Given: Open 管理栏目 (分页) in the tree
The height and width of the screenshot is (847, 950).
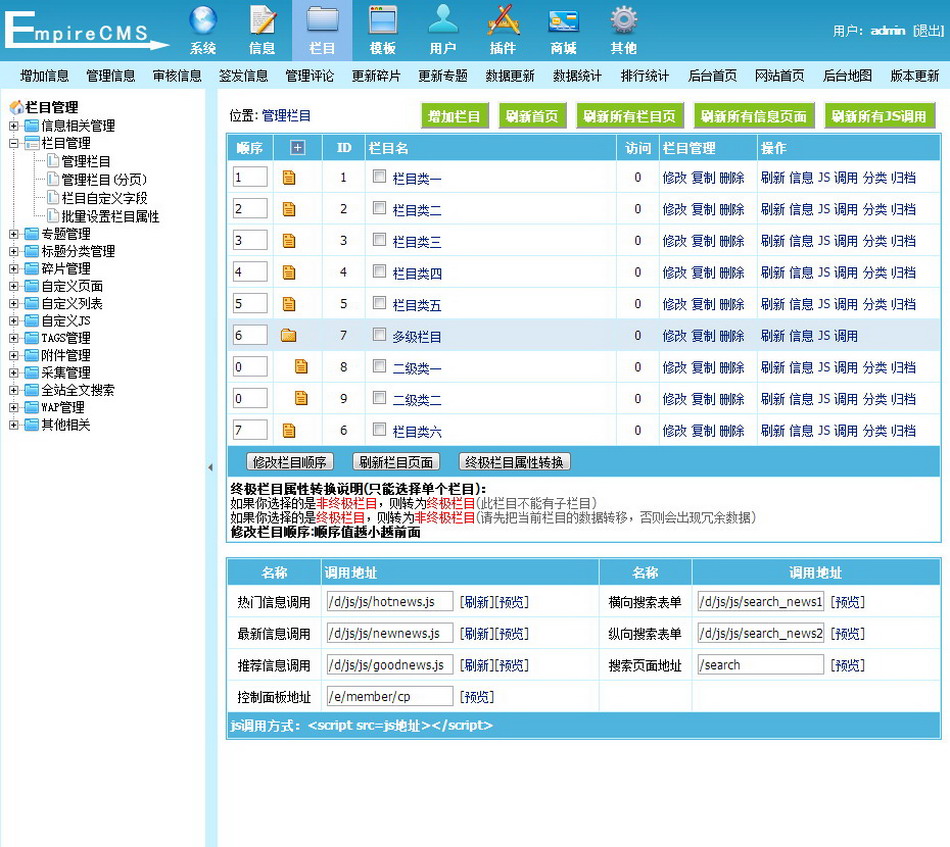Looking at the screenshot, I should pos(104,179).
